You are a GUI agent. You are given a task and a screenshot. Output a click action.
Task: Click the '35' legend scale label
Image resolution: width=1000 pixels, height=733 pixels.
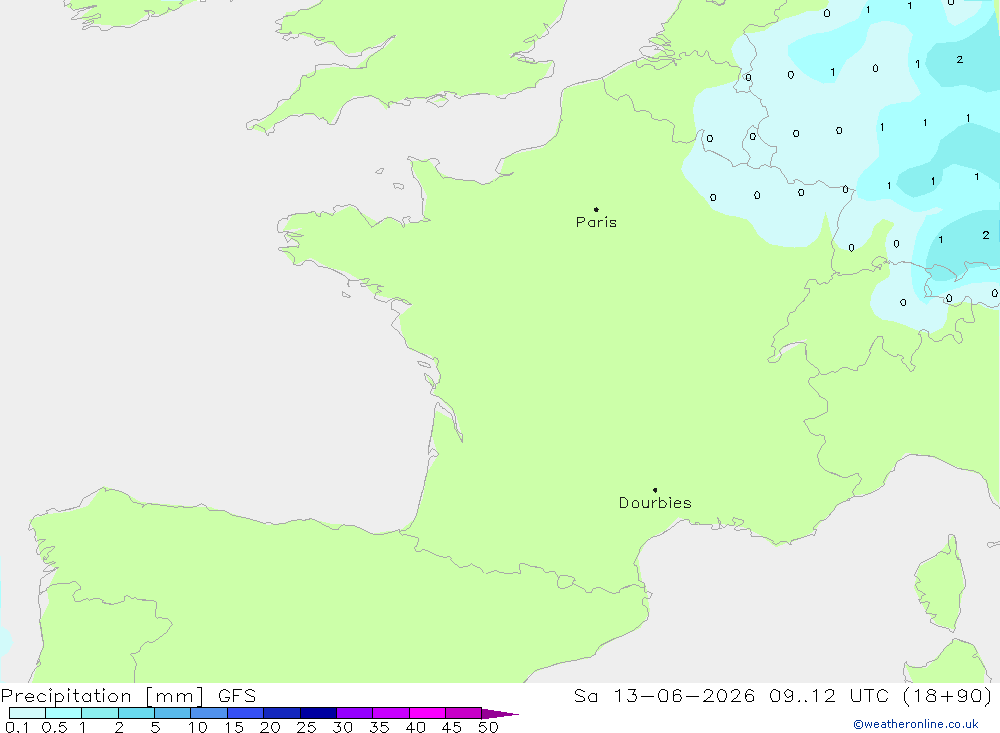point(379,727)
